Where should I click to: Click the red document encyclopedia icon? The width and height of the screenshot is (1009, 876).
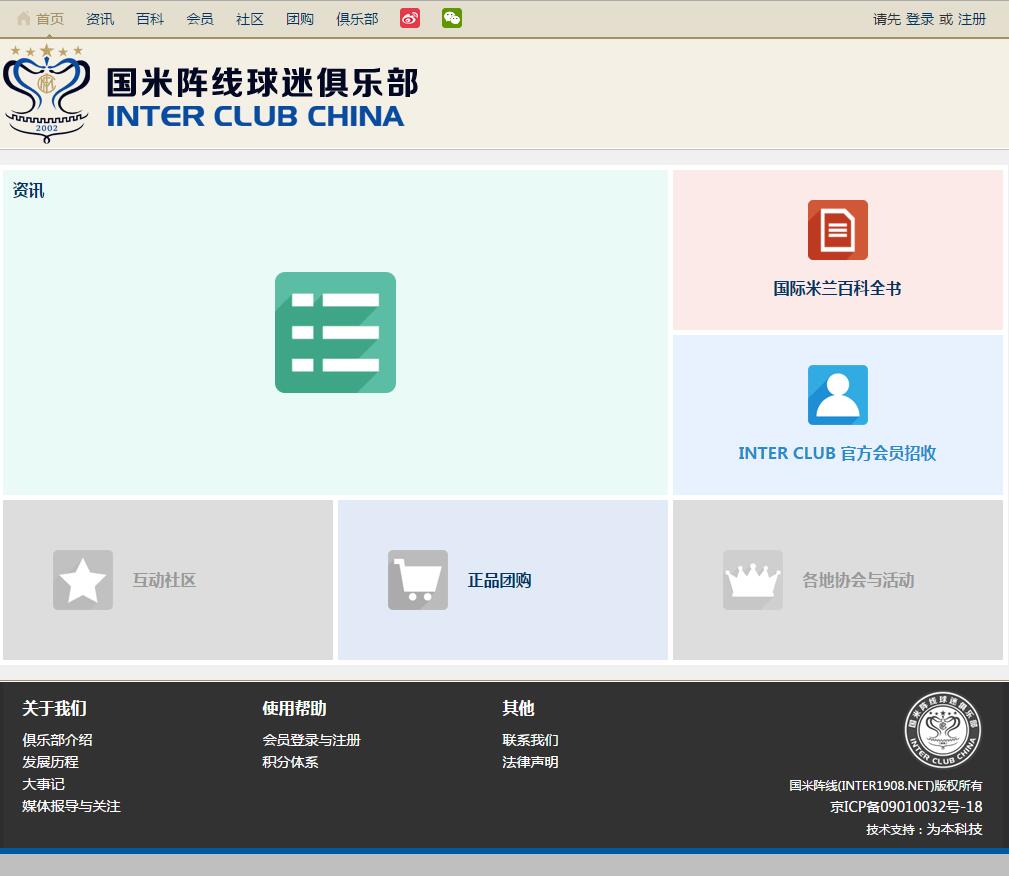click(837, 230)
